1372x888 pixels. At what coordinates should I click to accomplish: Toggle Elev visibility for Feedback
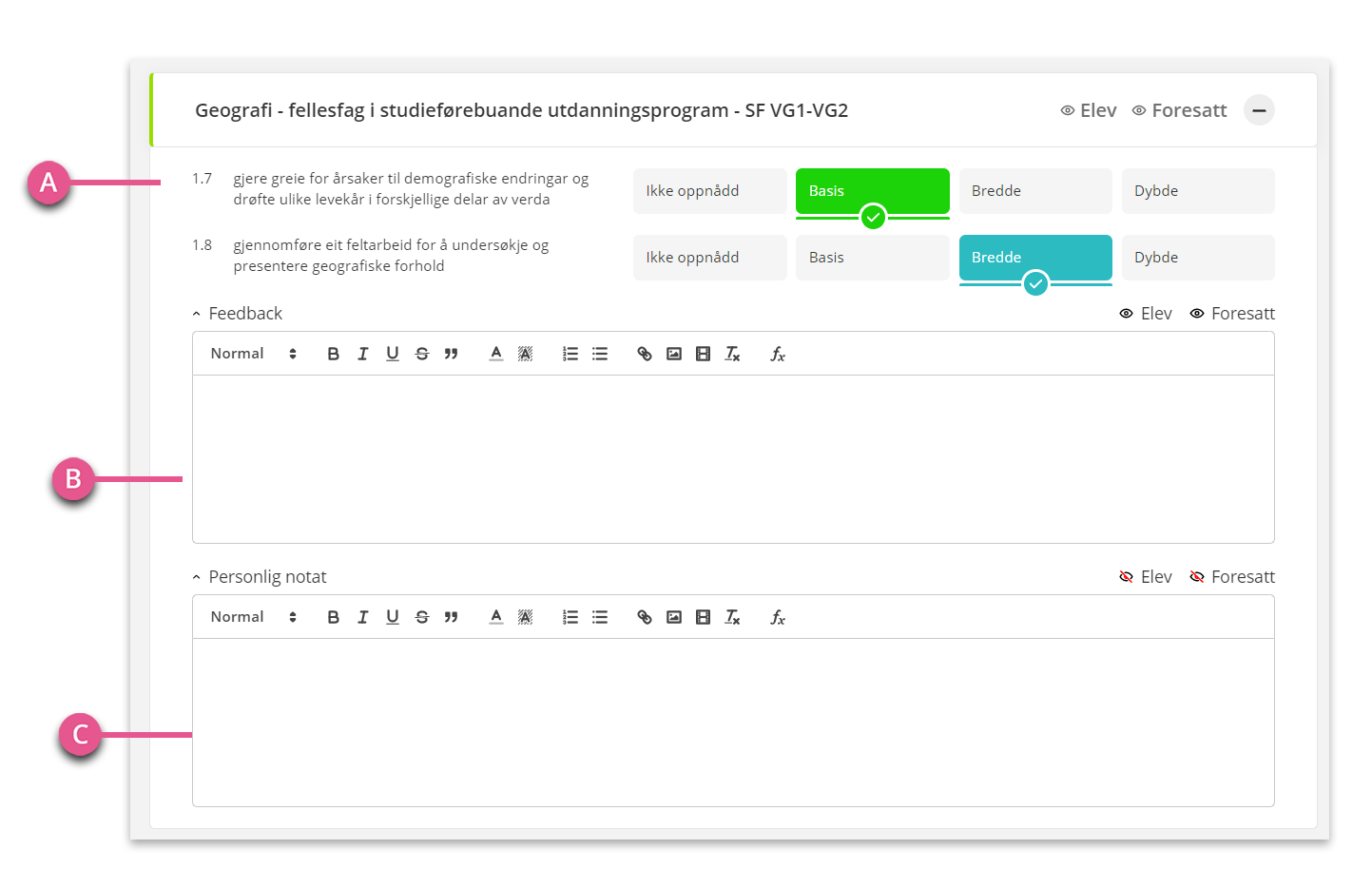tap(1146, 314)
